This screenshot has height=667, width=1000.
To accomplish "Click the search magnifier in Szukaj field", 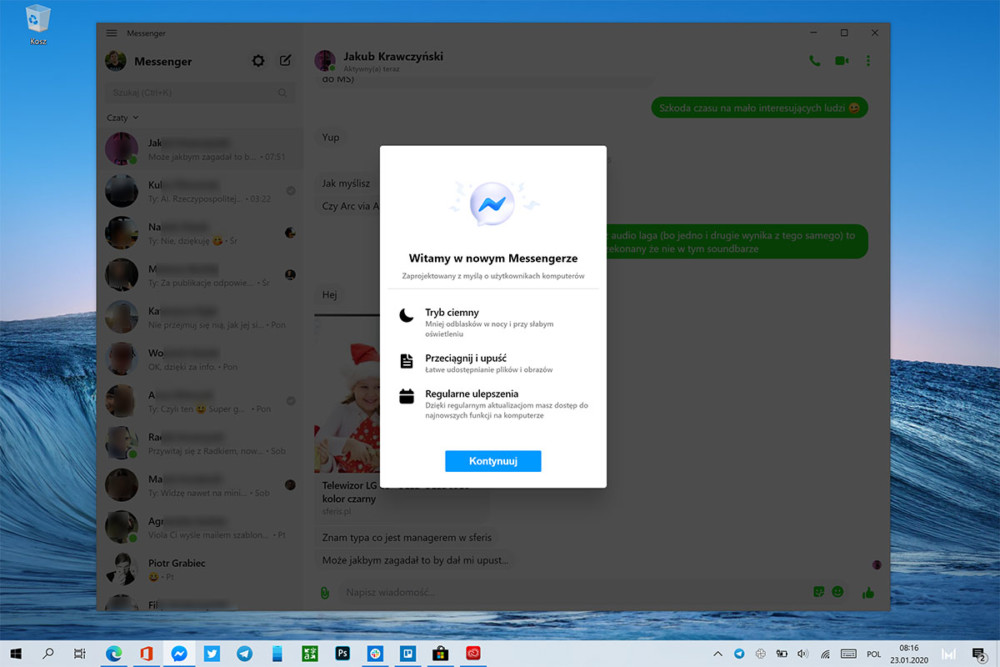I will (283, 93).
